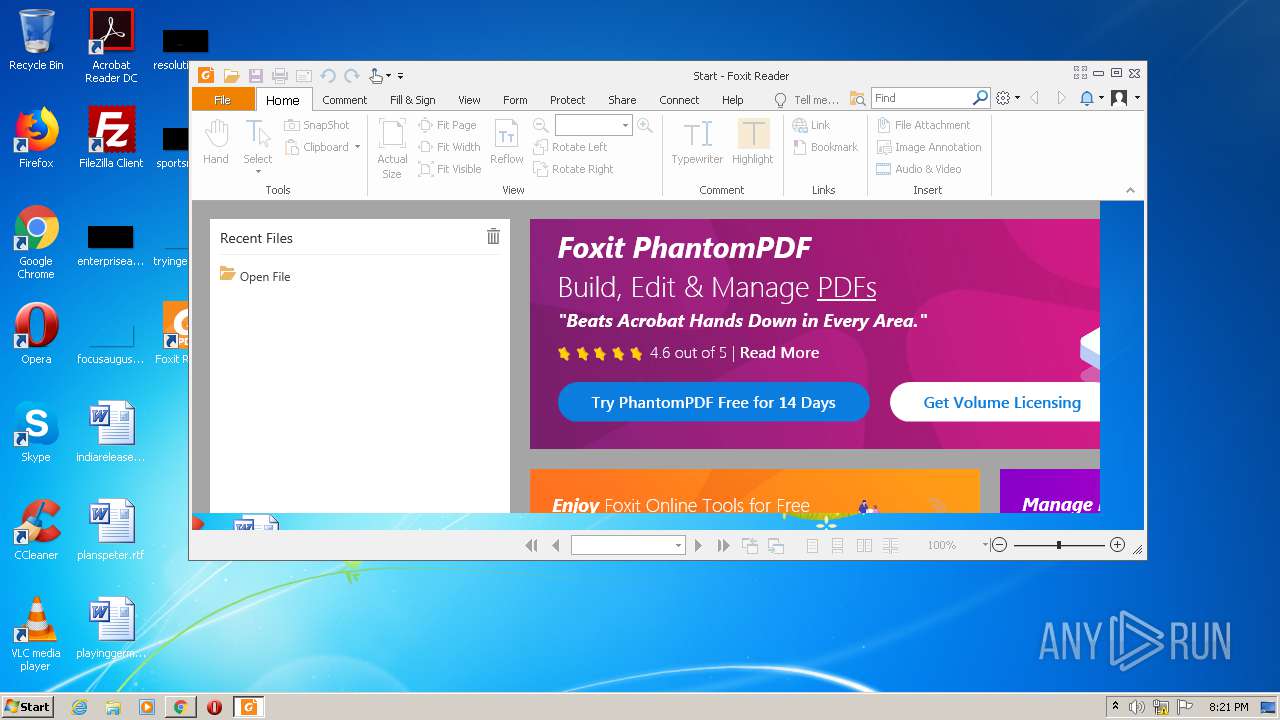Click the zoom in magnifier in ribbon
The height and width of the screenshot is (720, 1280).
click(x=645, y=125)
